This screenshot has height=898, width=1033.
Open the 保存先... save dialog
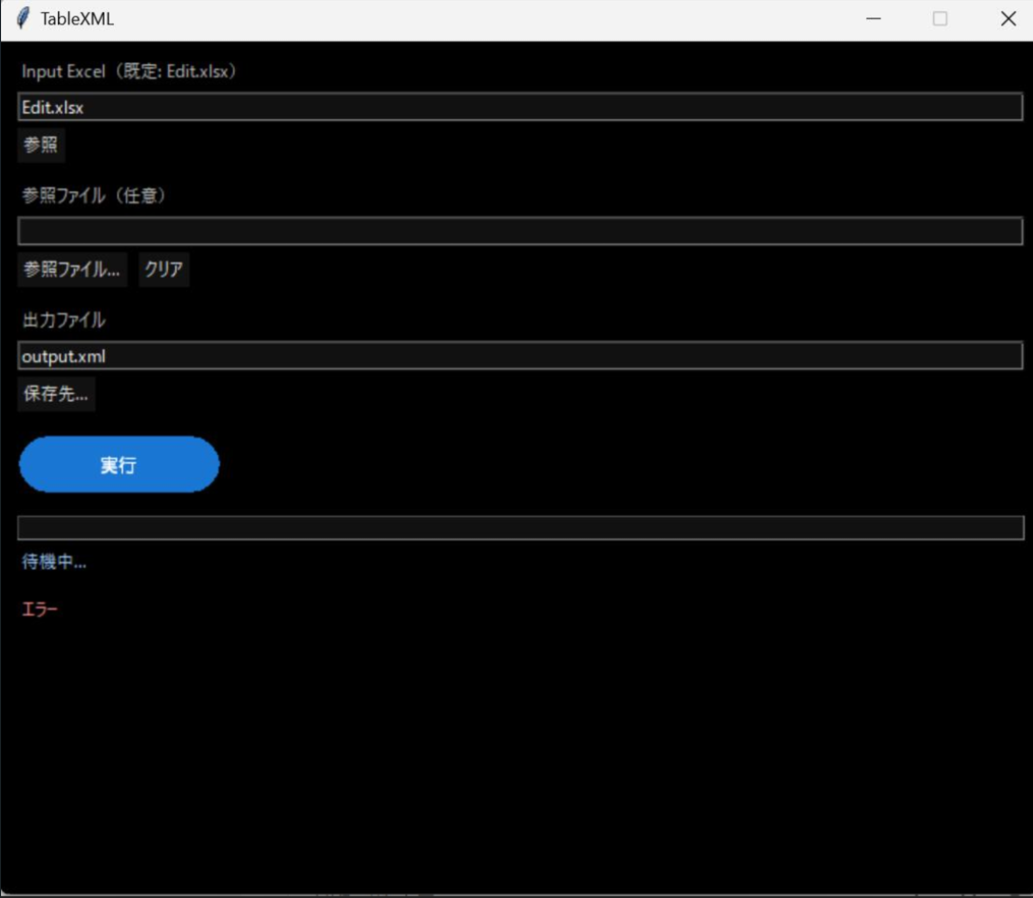56,394
